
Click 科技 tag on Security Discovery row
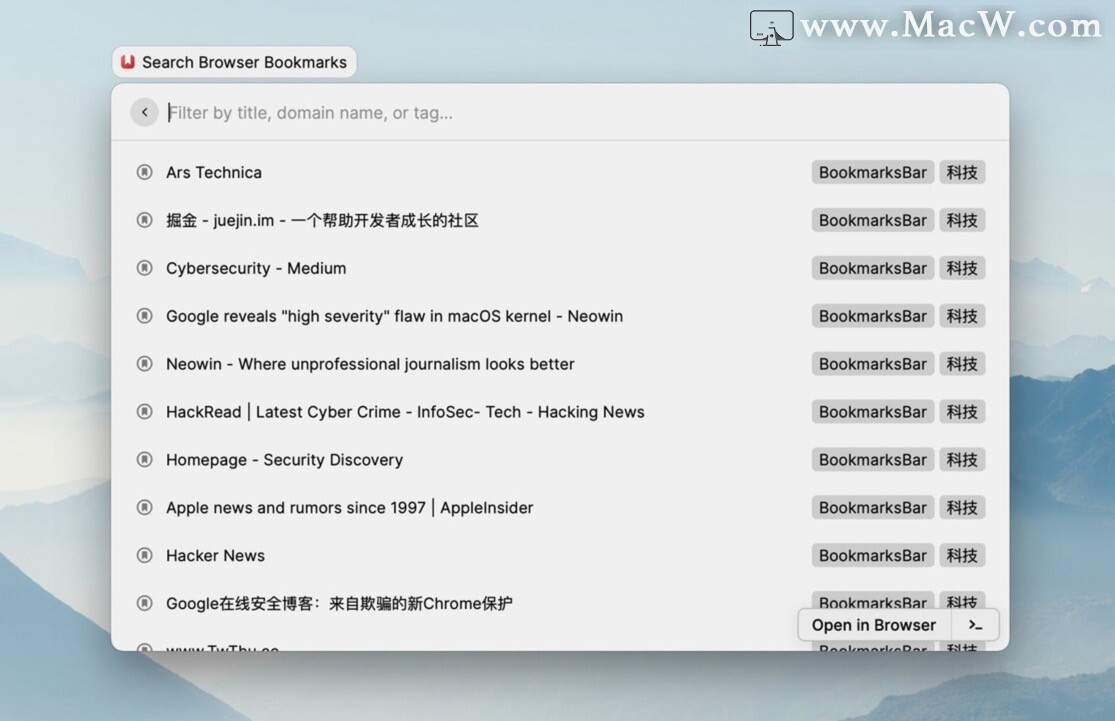pyautogui.click(x=962, y=459)
